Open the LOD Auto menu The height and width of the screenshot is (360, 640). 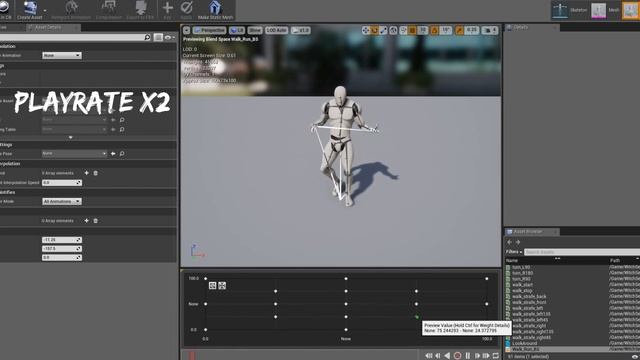276,30
